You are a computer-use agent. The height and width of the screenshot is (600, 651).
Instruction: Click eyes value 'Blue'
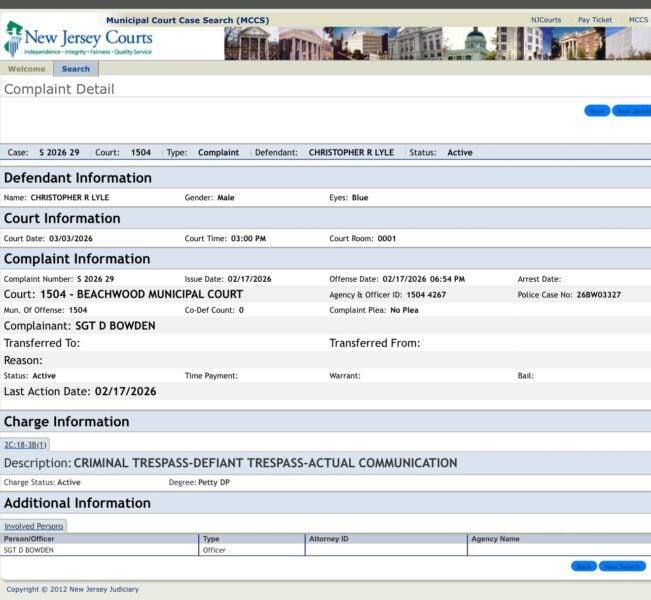click(360, 198)
